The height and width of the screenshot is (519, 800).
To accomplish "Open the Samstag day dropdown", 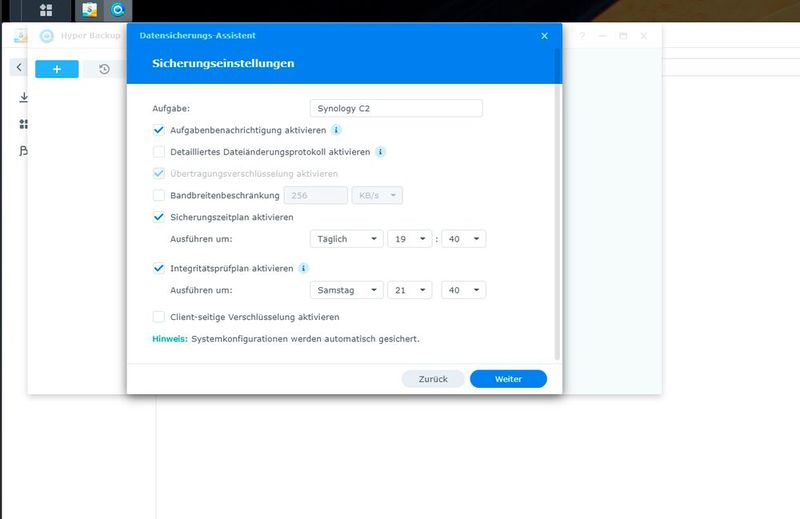I will click(x=346, y=290).
